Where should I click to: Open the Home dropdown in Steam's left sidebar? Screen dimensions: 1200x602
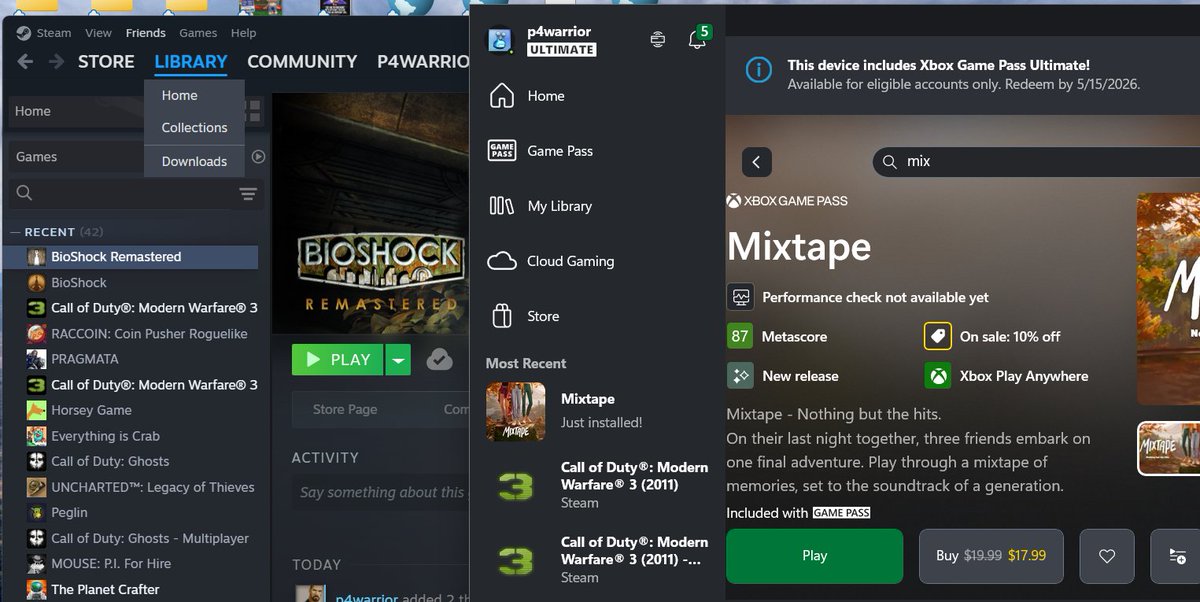(76, 111)
